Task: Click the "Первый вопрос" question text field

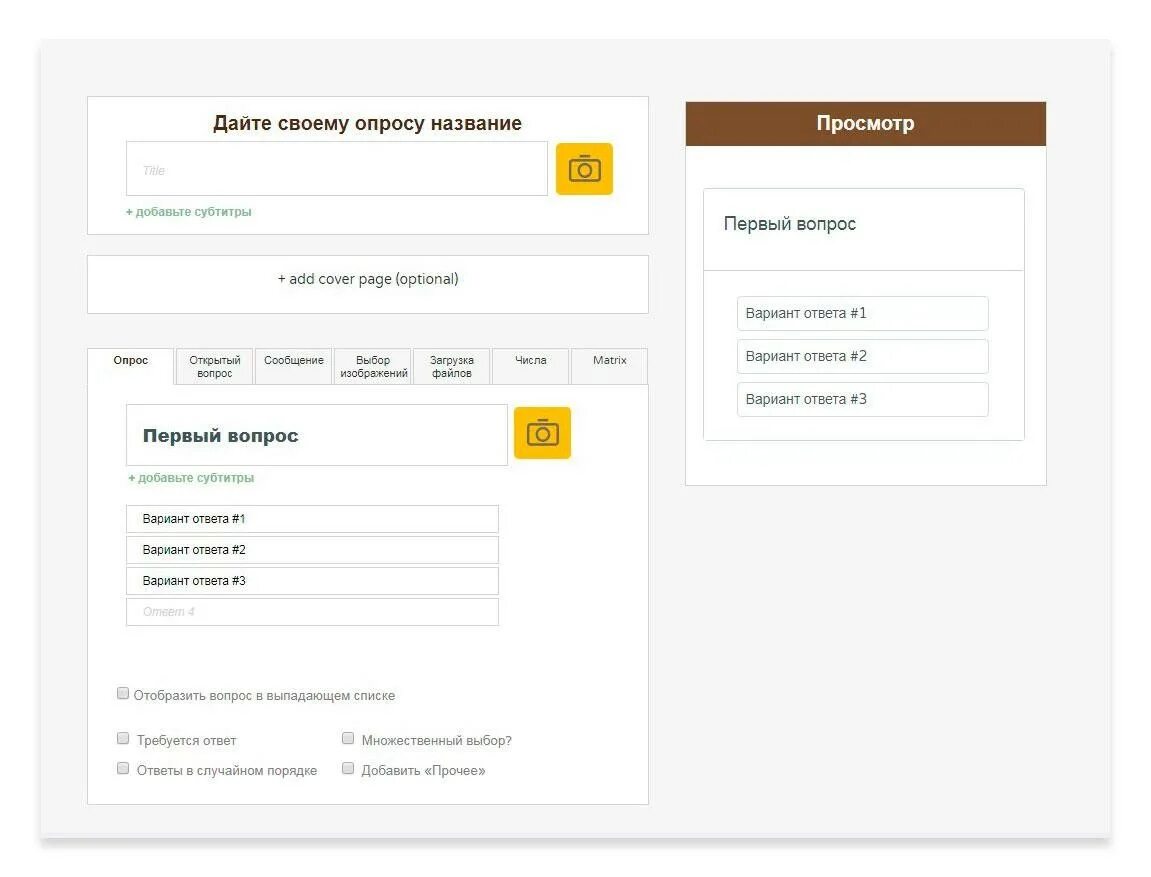Action: click(x=316, y=435)
